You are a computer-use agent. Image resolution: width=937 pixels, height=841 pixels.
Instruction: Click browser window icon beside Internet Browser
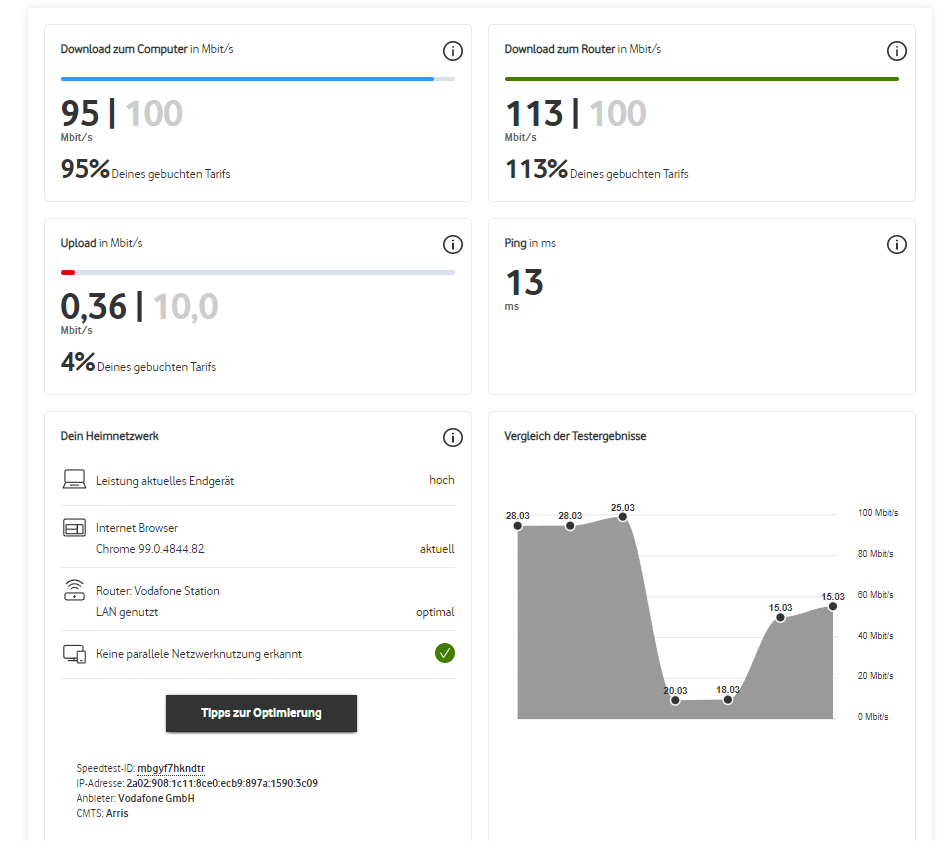tap(74, 528)
